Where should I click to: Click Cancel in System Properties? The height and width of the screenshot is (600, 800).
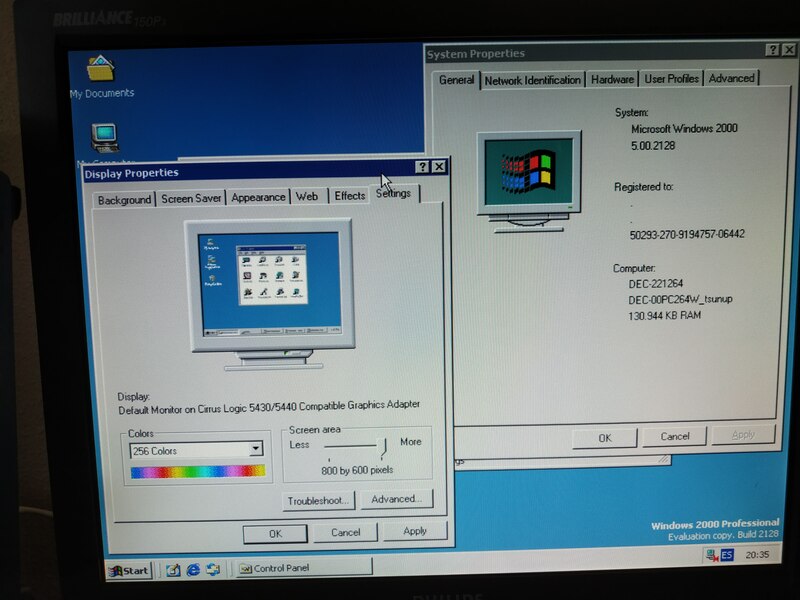click(674, 436)
